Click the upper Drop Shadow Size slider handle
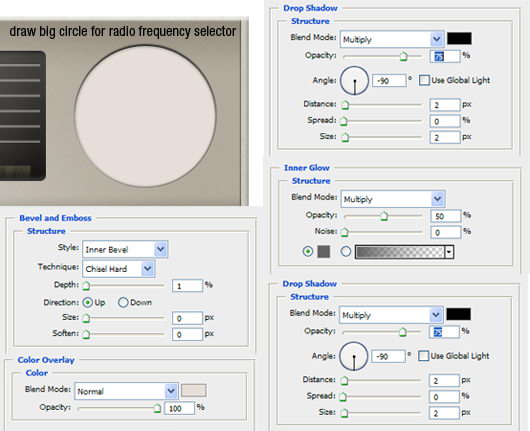The height and width of the screenshot is (431, 530). (x=345, y=138)
